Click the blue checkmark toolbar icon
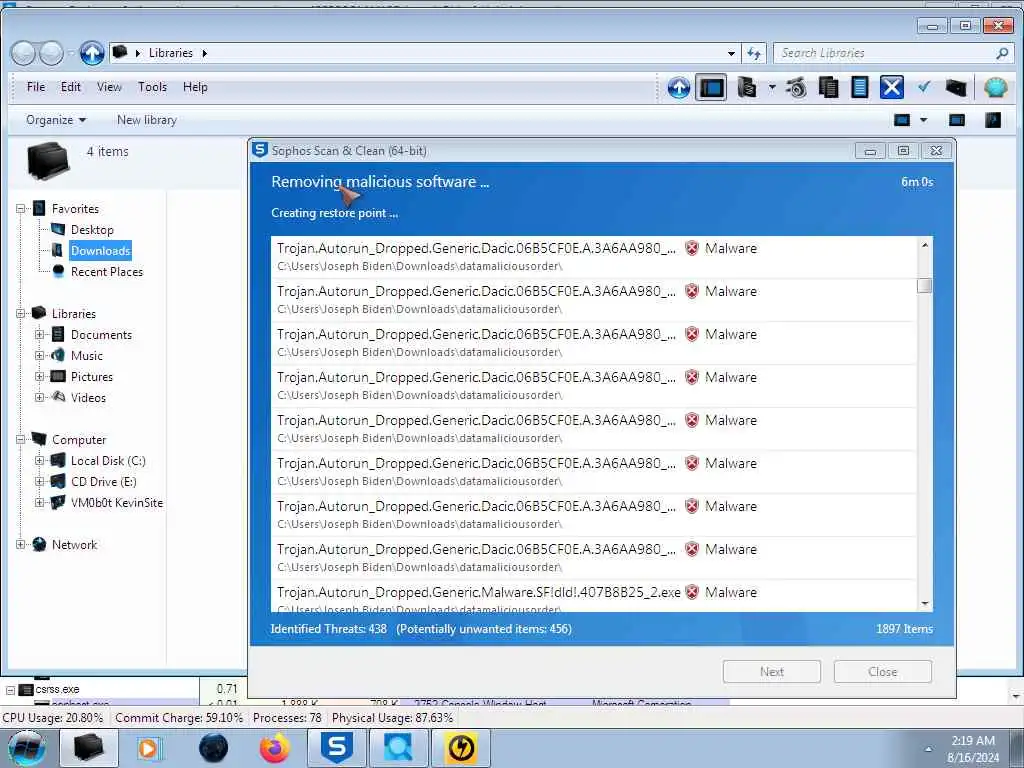 [923, 87]
